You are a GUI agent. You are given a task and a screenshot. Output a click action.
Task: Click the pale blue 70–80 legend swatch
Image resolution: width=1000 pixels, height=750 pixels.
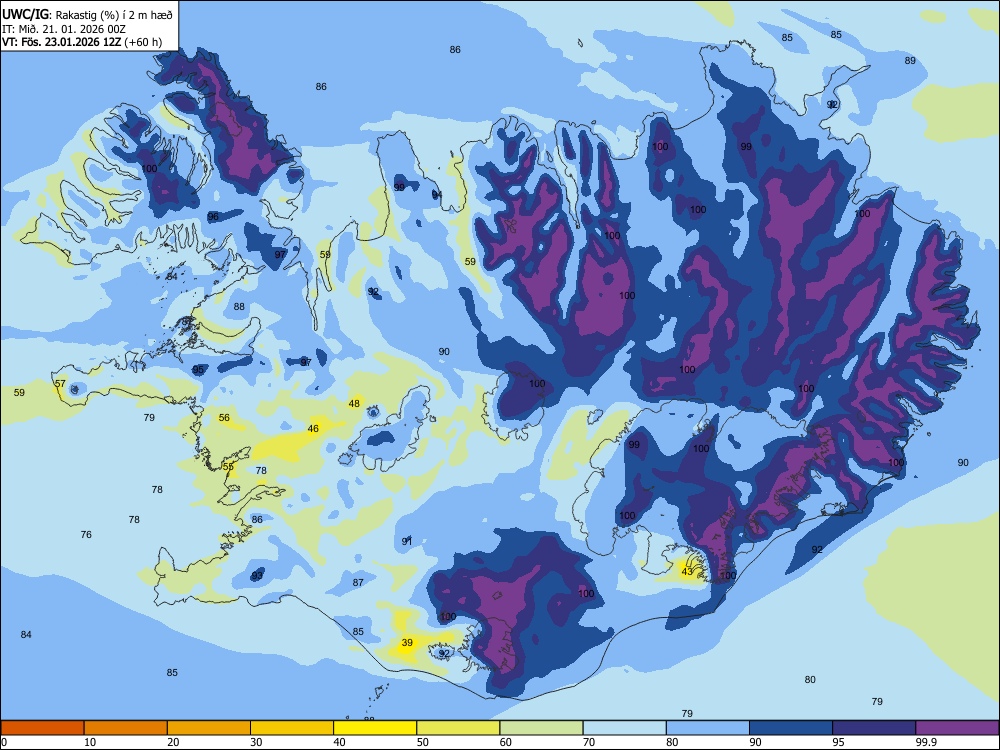pos(624,728)
